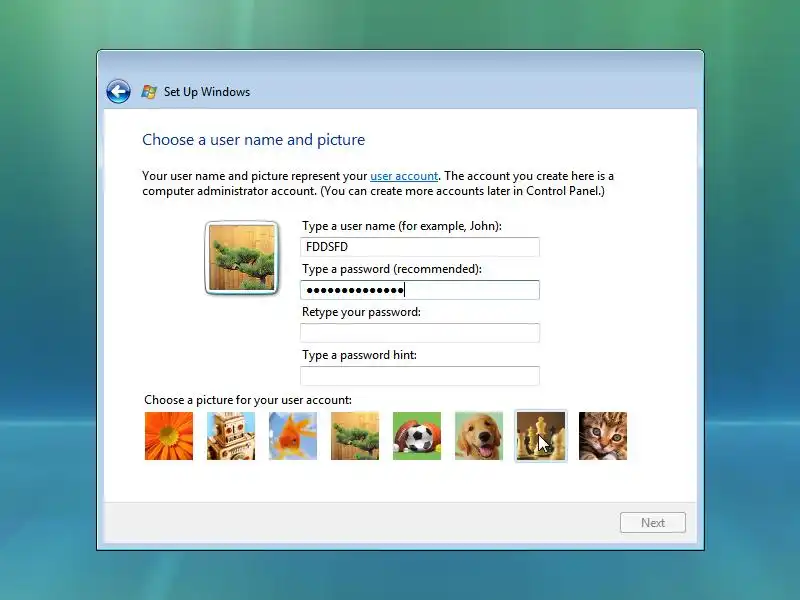This screenshot has height=600, width=800.
Task: Click the 'Set Up Windows' title text
Action: point(207,92)
